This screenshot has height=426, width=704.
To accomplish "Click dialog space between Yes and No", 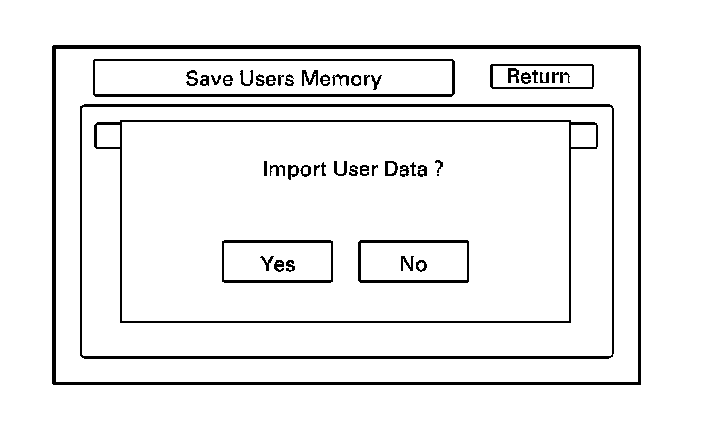I will pos(343,263).
